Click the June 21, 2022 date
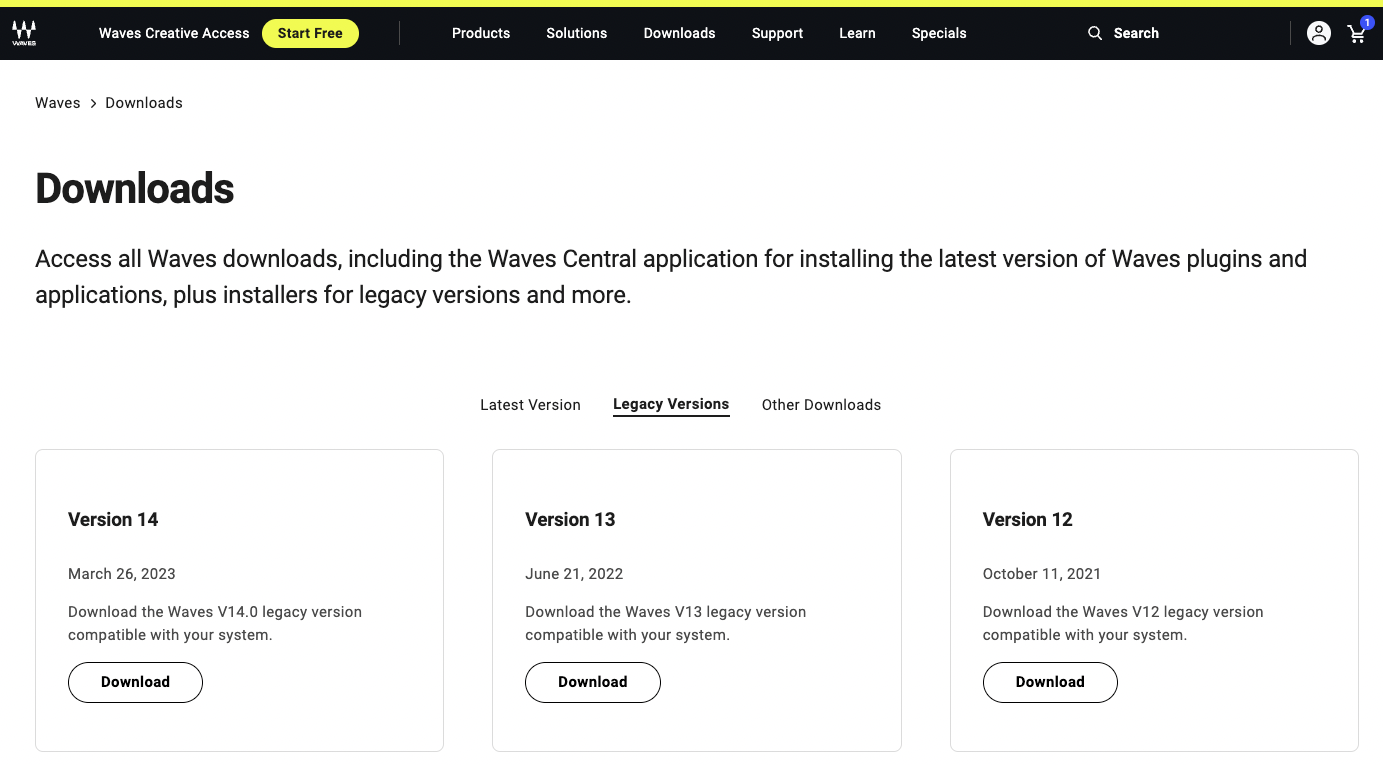 (x=574, y=574)
